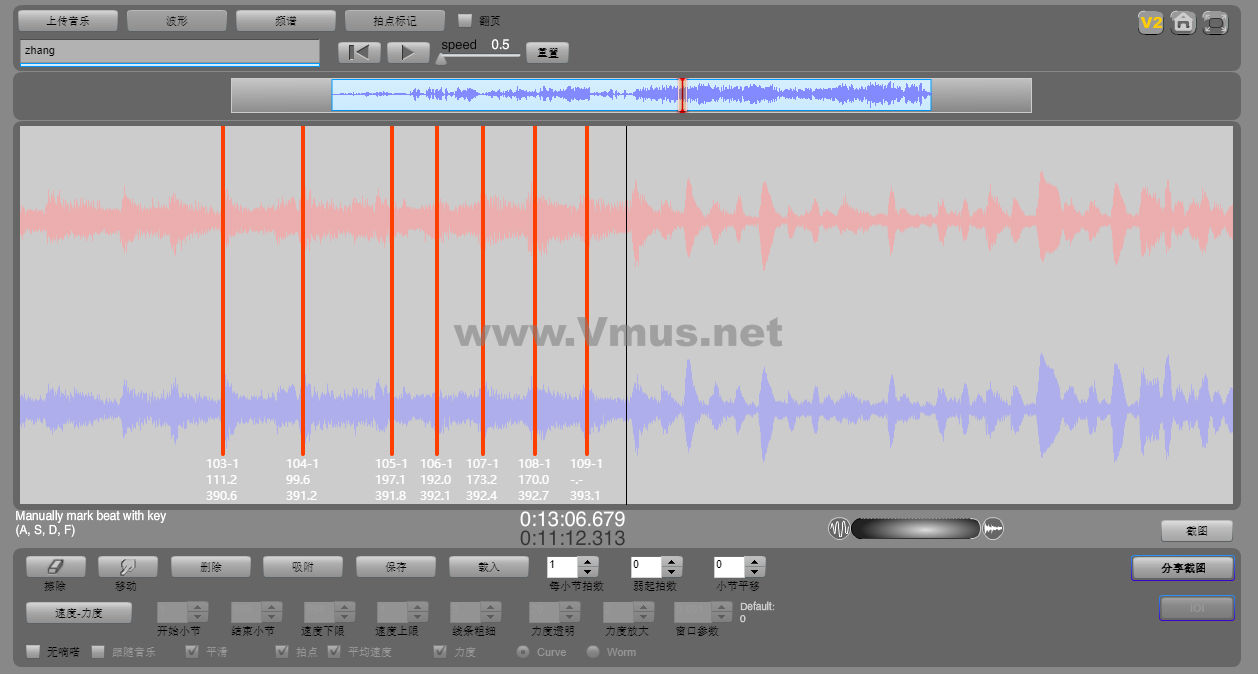Click the 104-1 beat marker line
1258x674 pixels.
pyautogui.click(x=303, y=290)
